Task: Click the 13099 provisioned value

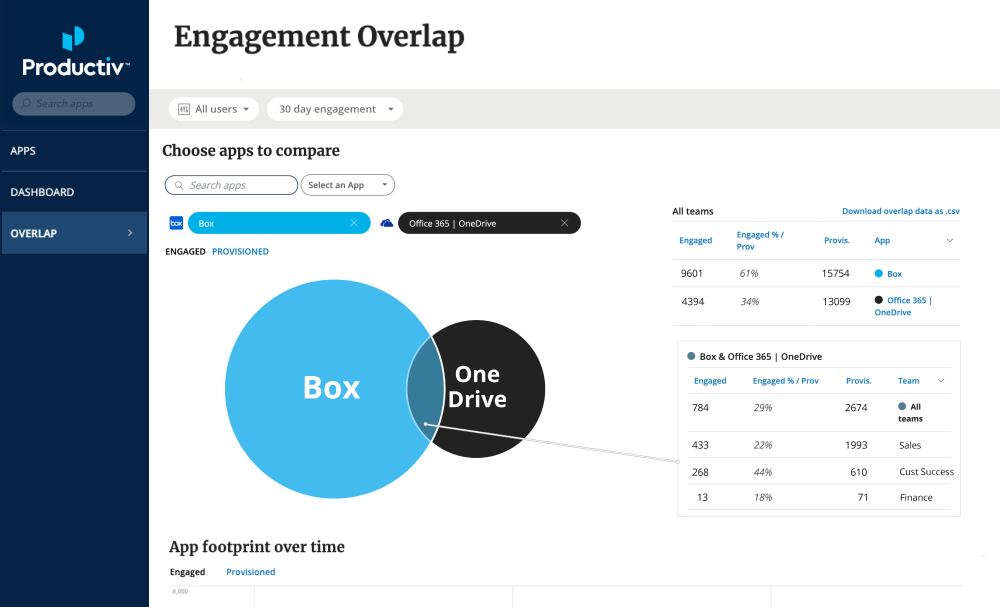Action: point(836,302)
